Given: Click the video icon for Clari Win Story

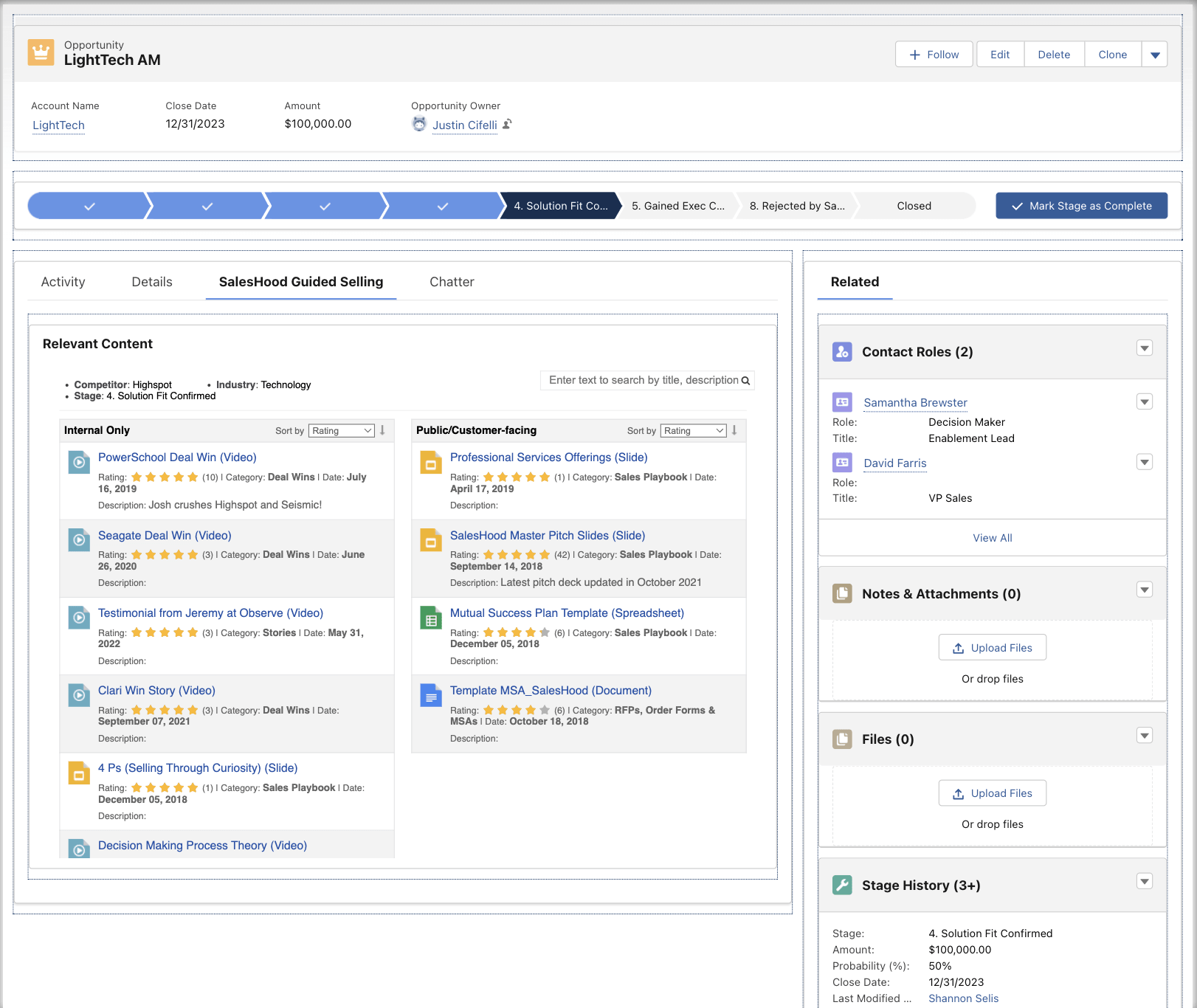Looking at the screenshot, I should tap(79, 694).
